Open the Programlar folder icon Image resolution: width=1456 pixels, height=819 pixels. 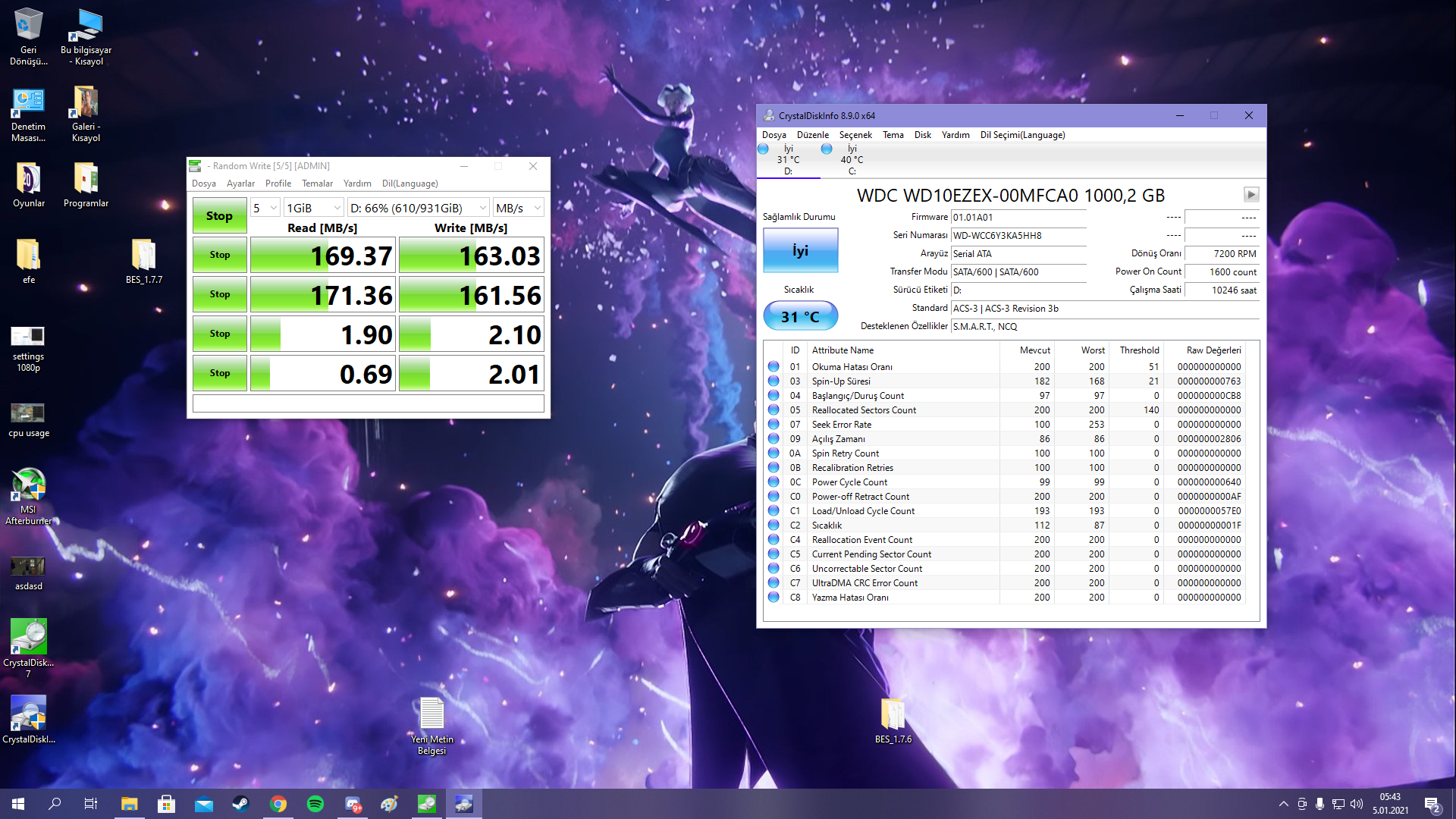pyautogui.click(x=86, y=184)
